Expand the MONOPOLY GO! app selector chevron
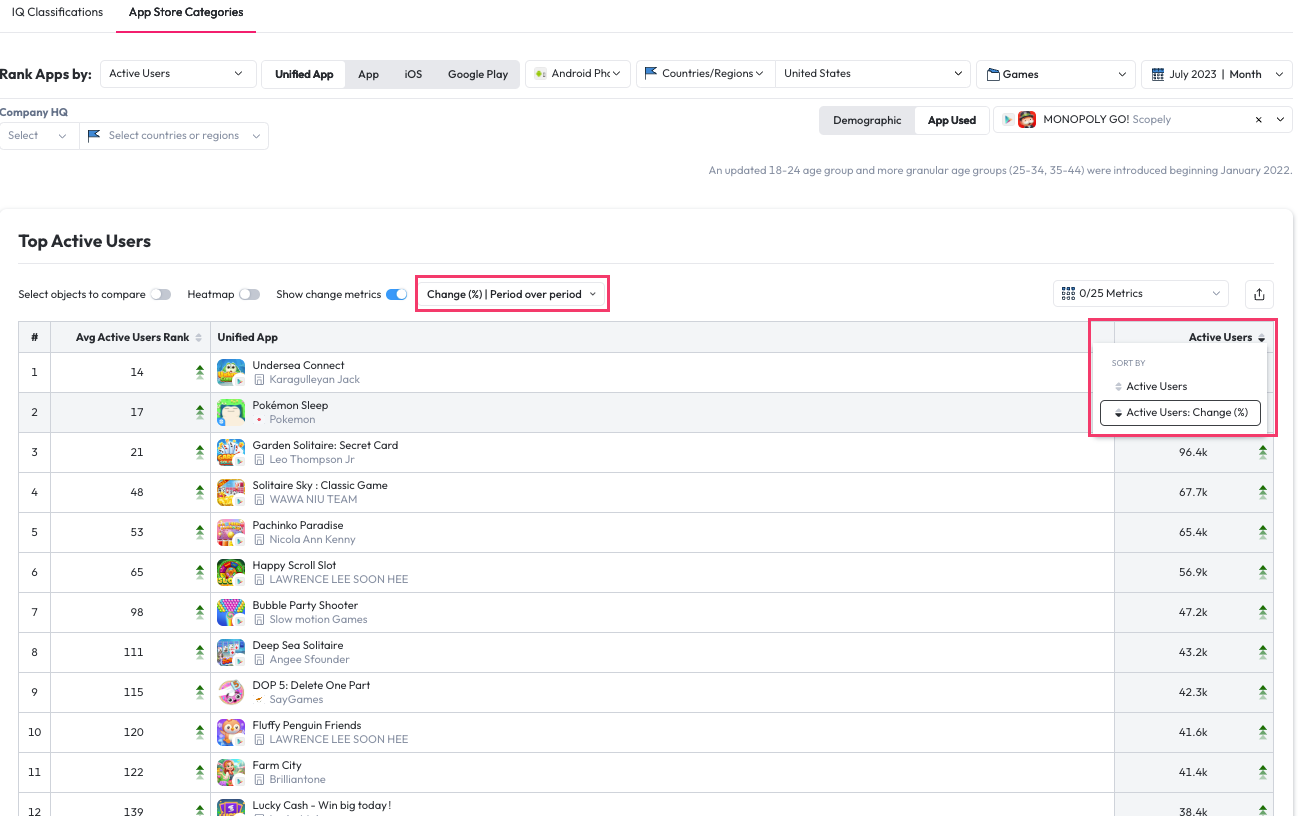1298x816 pixels. (x=1282, y=120)
